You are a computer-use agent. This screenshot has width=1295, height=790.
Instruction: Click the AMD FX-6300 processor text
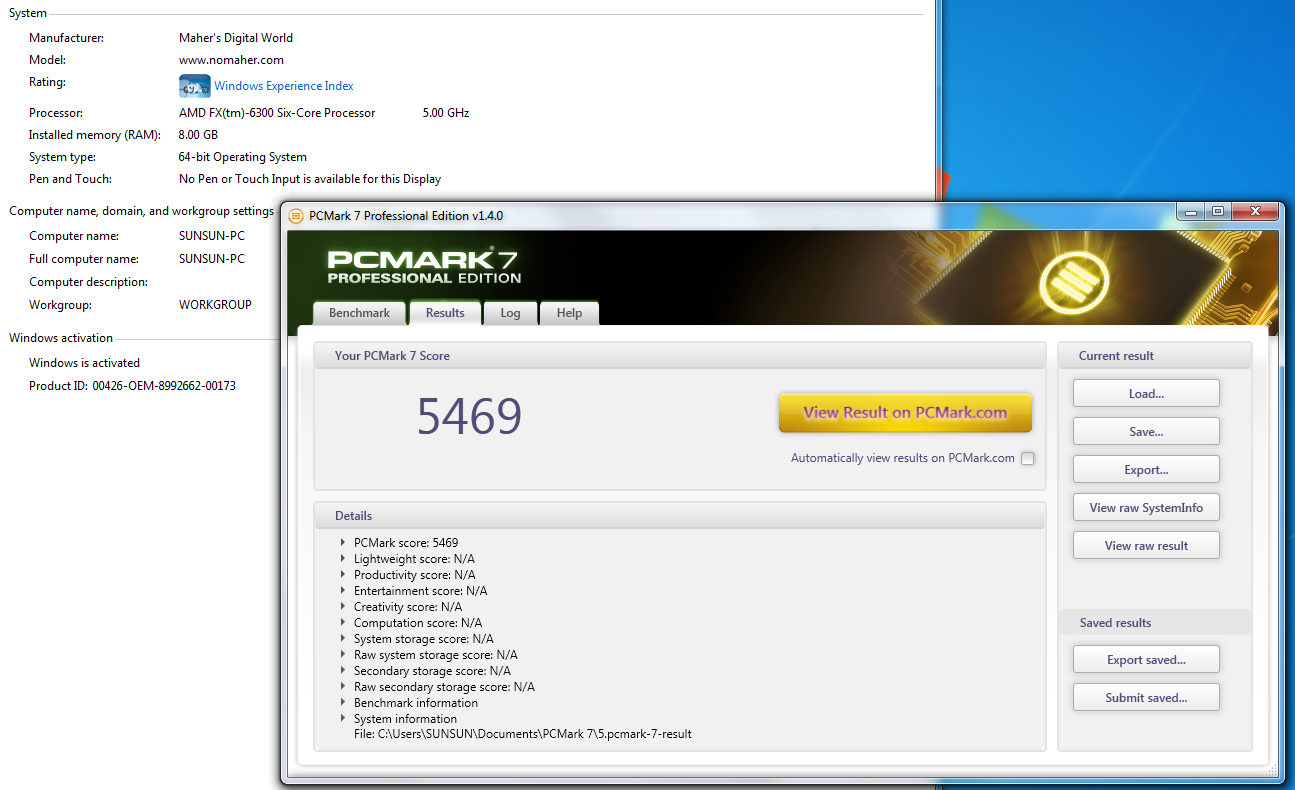point(277,113)
